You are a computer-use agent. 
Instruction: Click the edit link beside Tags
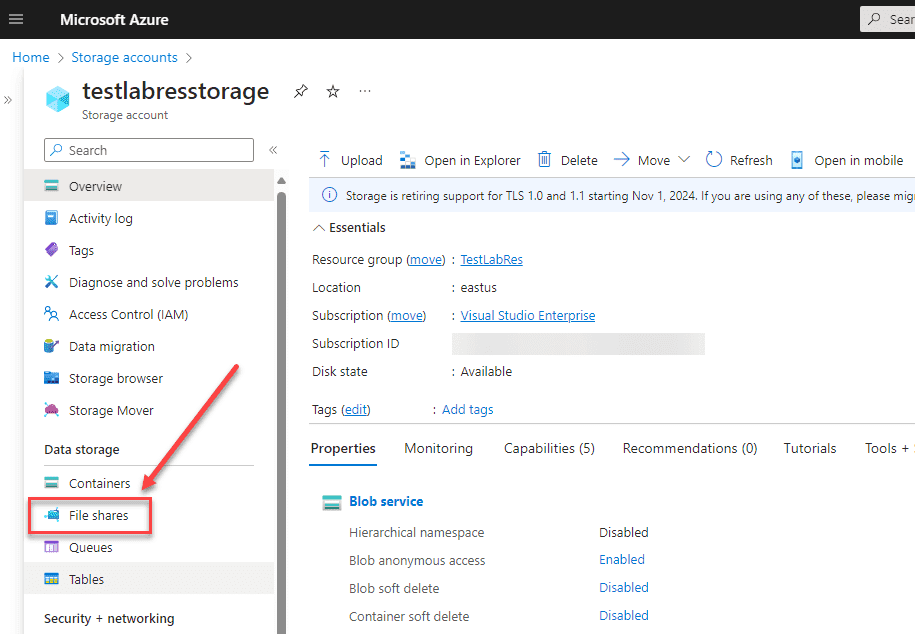point(355,409)
